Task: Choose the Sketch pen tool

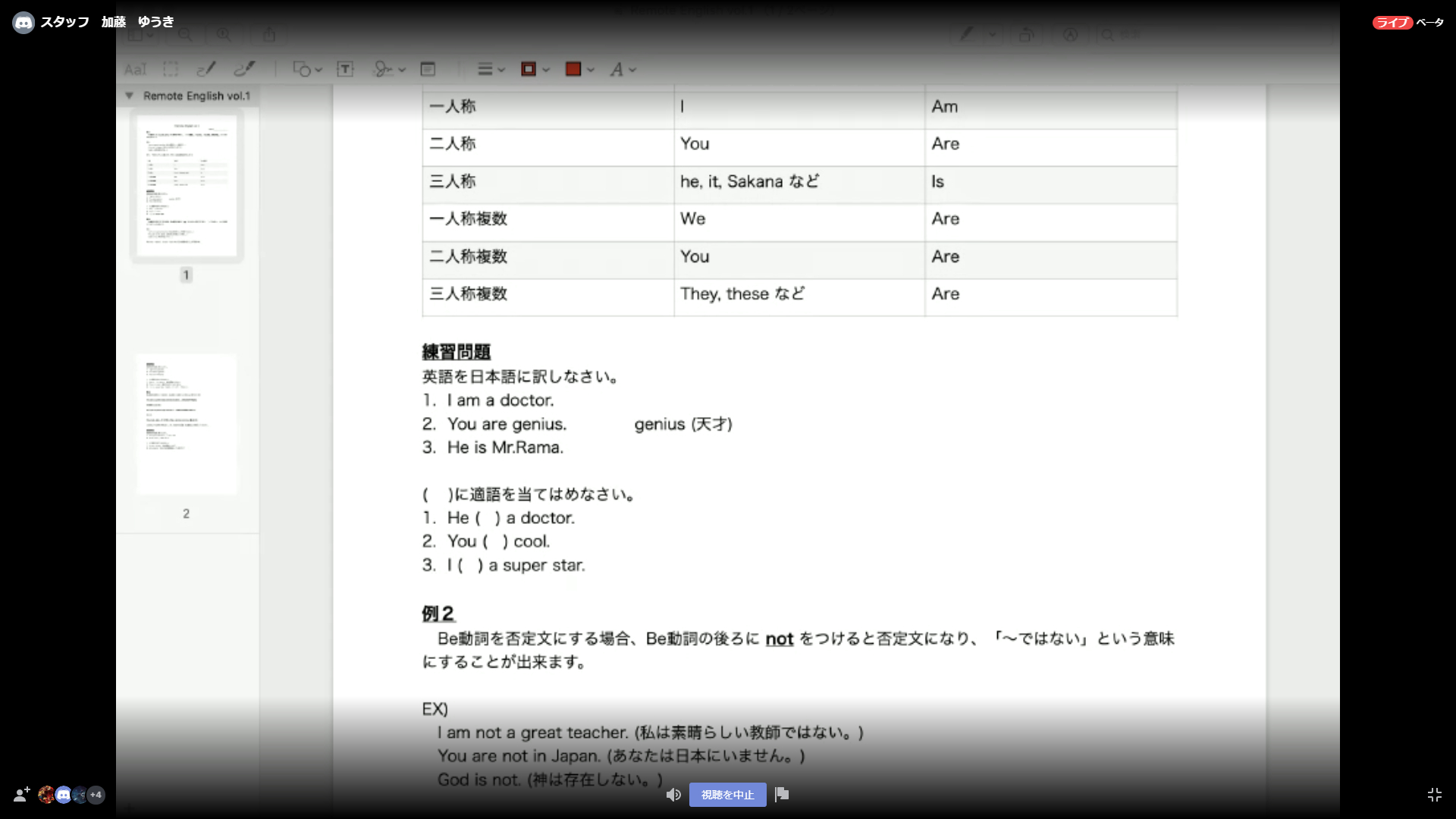Action: [x=206, y=70]
